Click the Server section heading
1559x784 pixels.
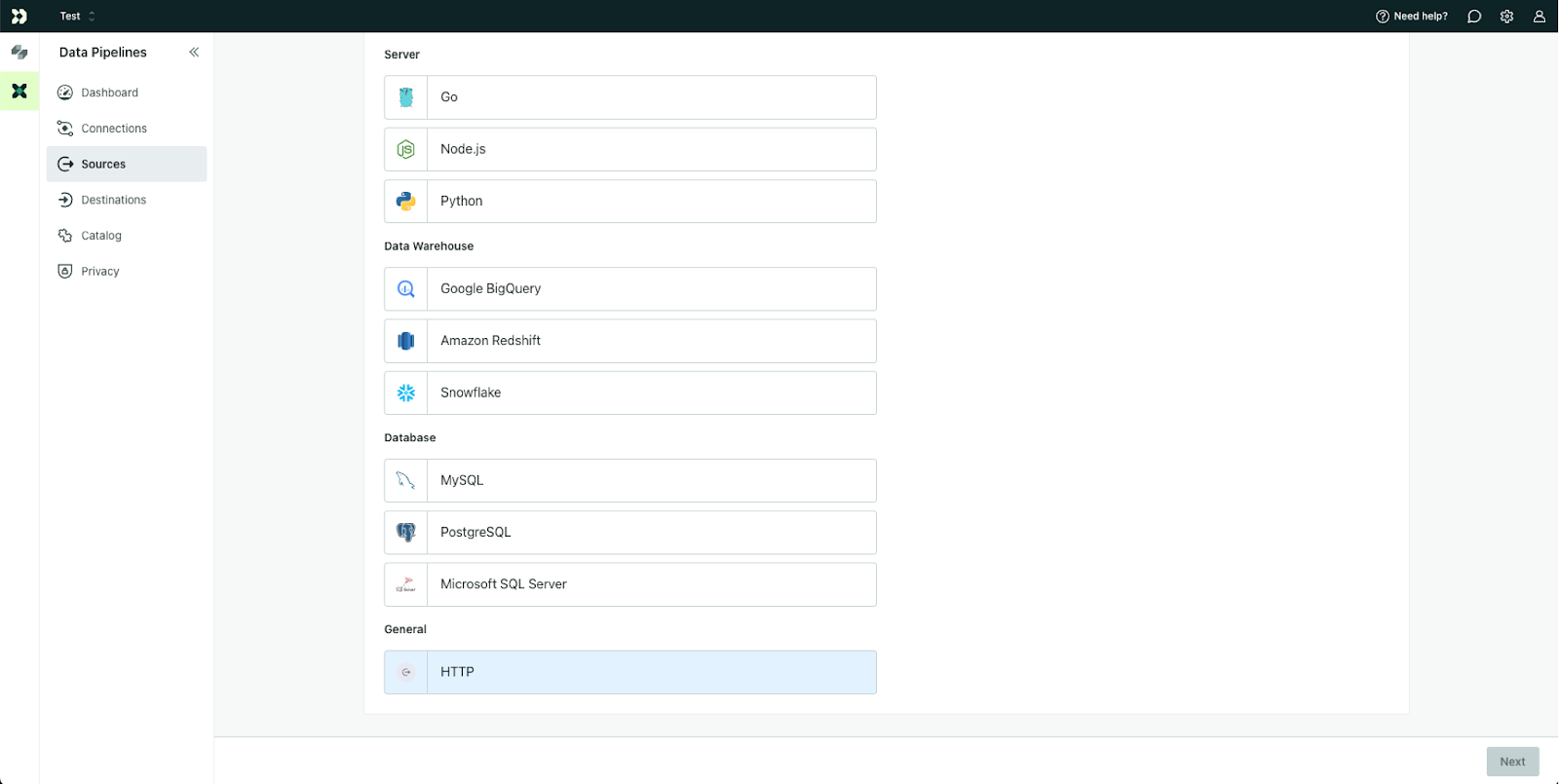point(402,55)
